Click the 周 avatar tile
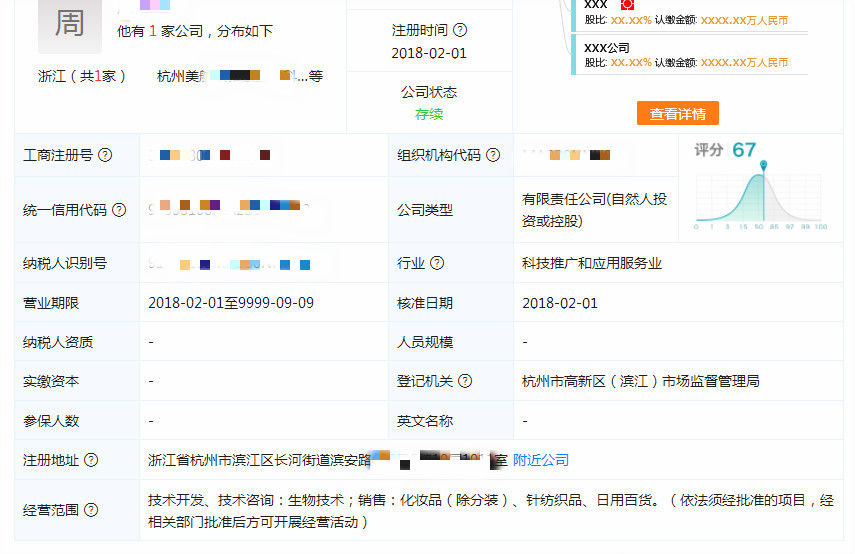 (70, 25)
